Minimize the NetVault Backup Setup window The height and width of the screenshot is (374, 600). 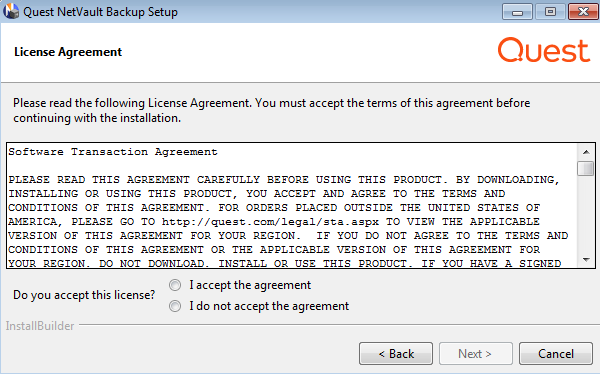coord(517,11)
